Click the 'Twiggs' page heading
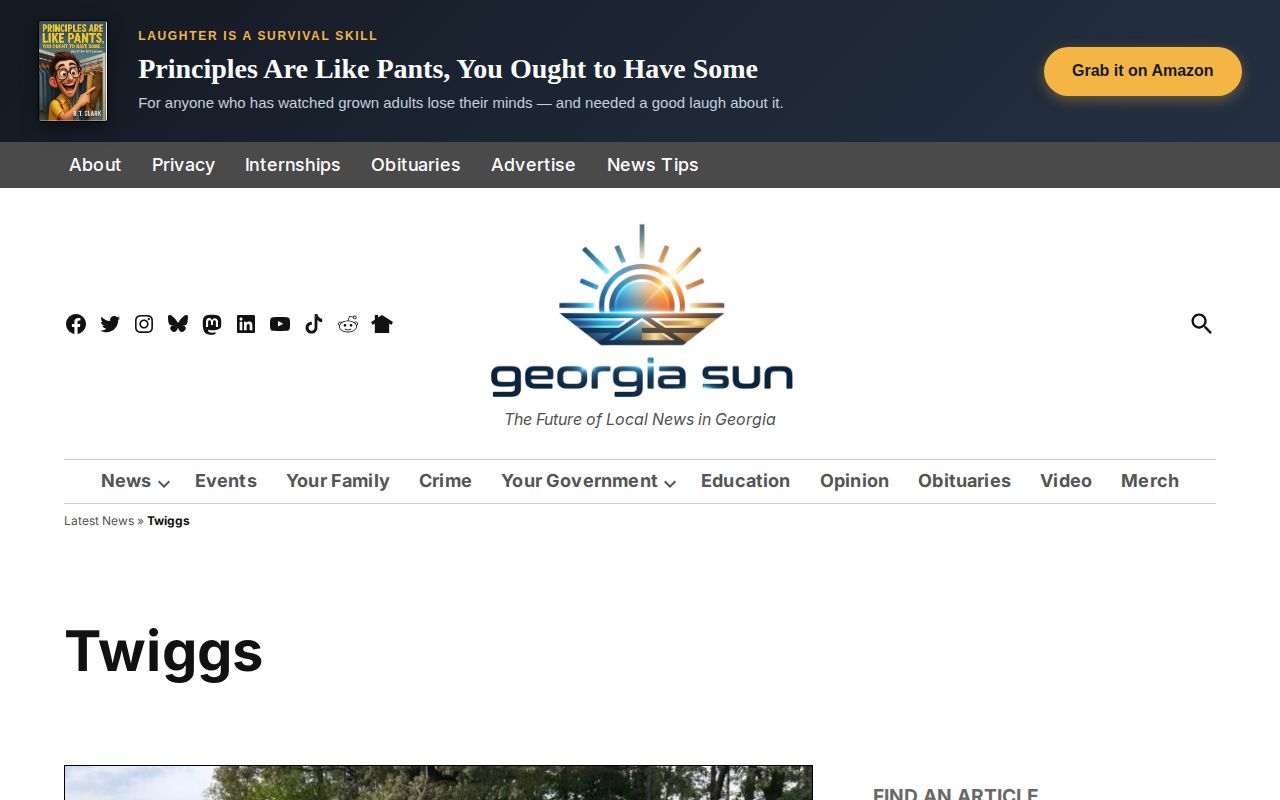The height and width of the screenshot is (800, 1280). pos(164,651)
